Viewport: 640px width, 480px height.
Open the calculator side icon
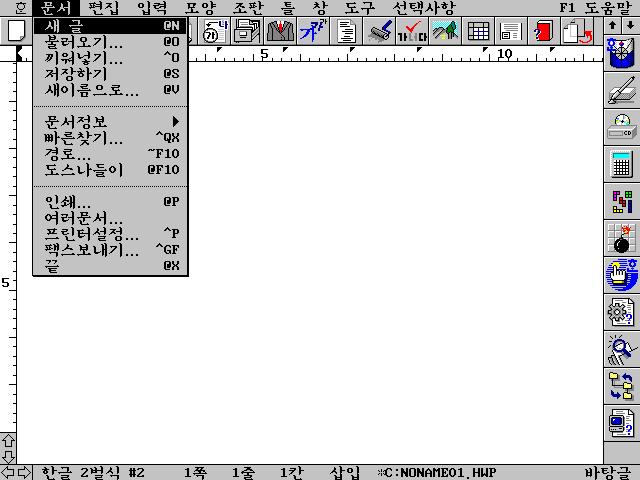(x=622, y=164)
